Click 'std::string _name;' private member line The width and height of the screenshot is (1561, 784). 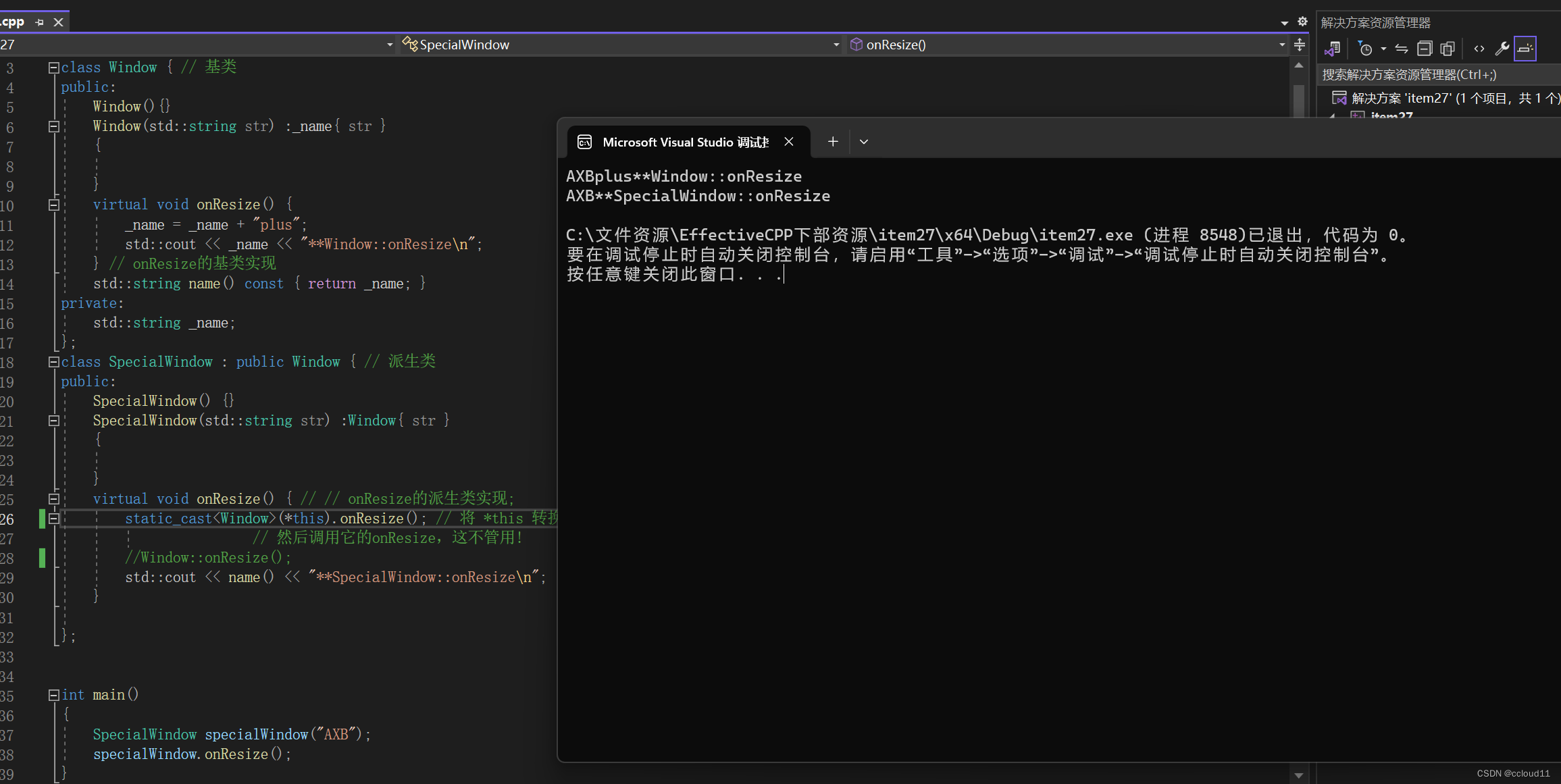tap(164, 323)
